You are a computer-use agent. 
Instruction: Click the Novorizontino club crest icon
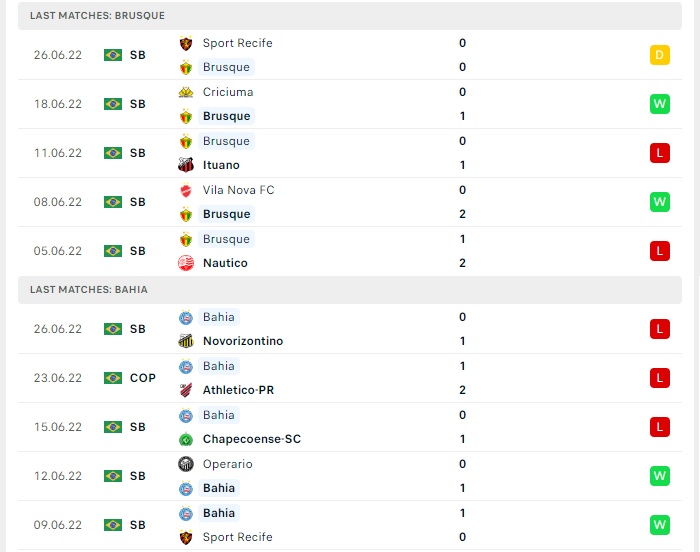186,341
